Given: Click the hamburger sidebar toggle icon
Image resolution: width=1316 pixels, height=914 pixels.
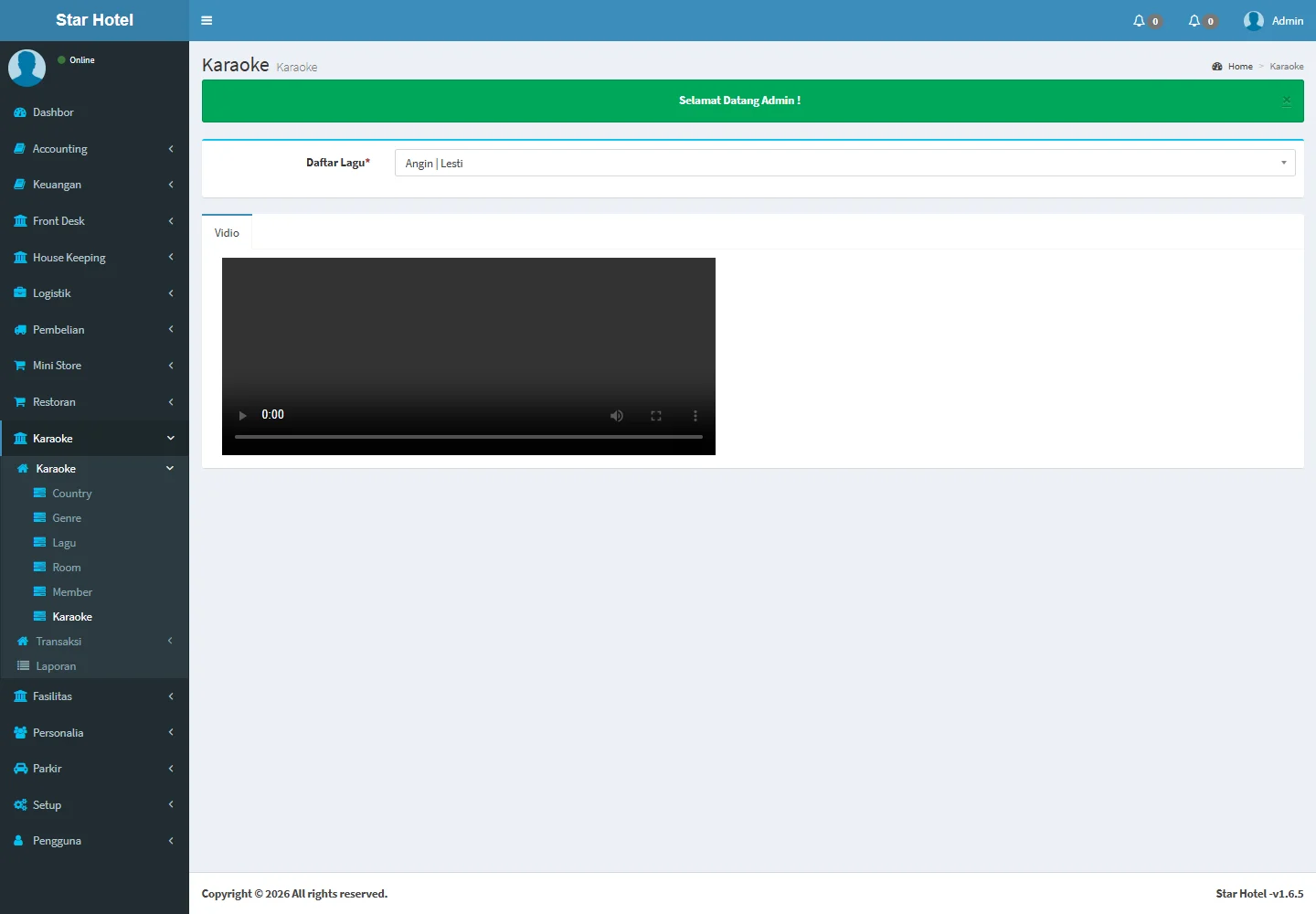Looking at the screenshot, I should [x=207, y=20].
